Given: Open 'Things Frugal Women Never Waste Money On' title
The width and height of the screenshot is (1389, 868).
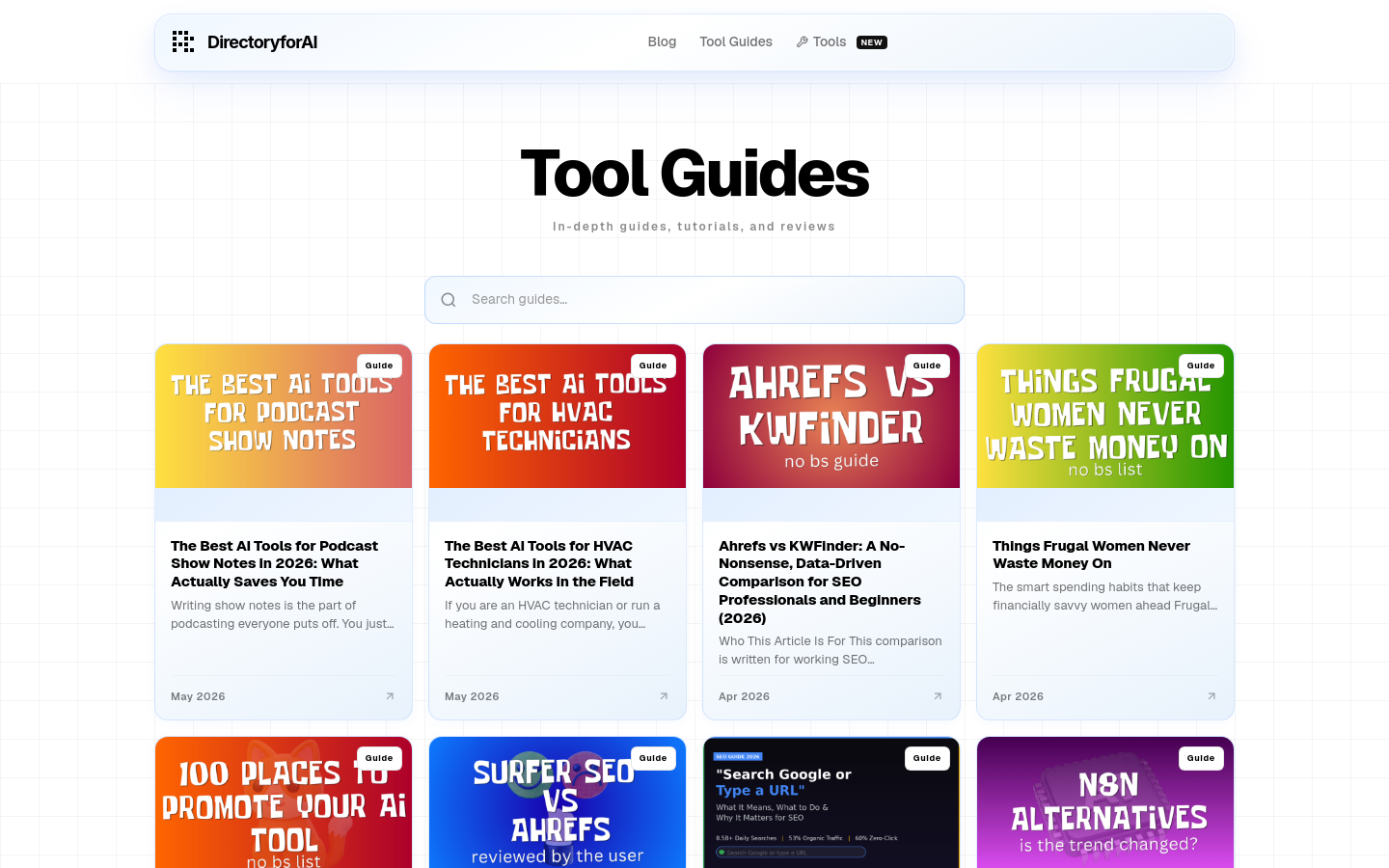Looking at the screenshot, I should pos(1091,555).
